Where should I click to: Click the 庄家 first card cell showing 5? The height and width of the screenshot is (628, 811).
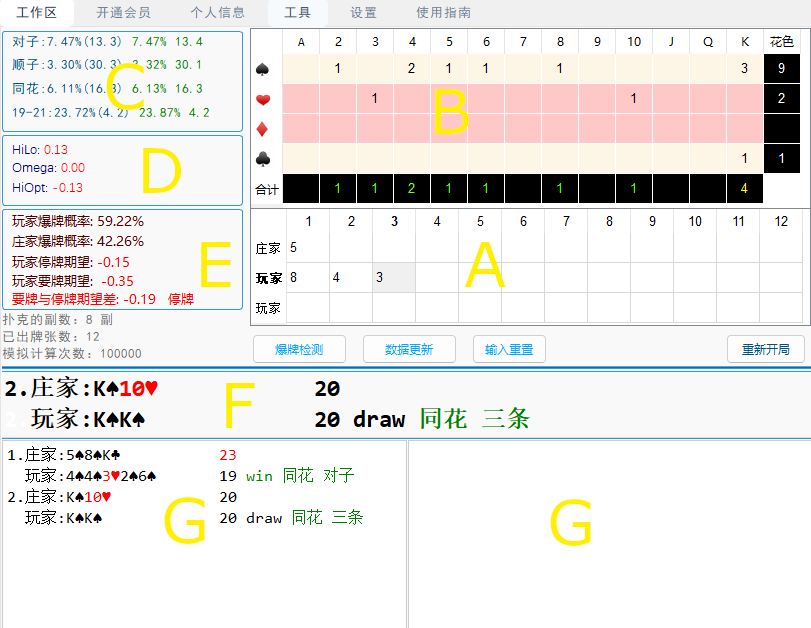307,247
